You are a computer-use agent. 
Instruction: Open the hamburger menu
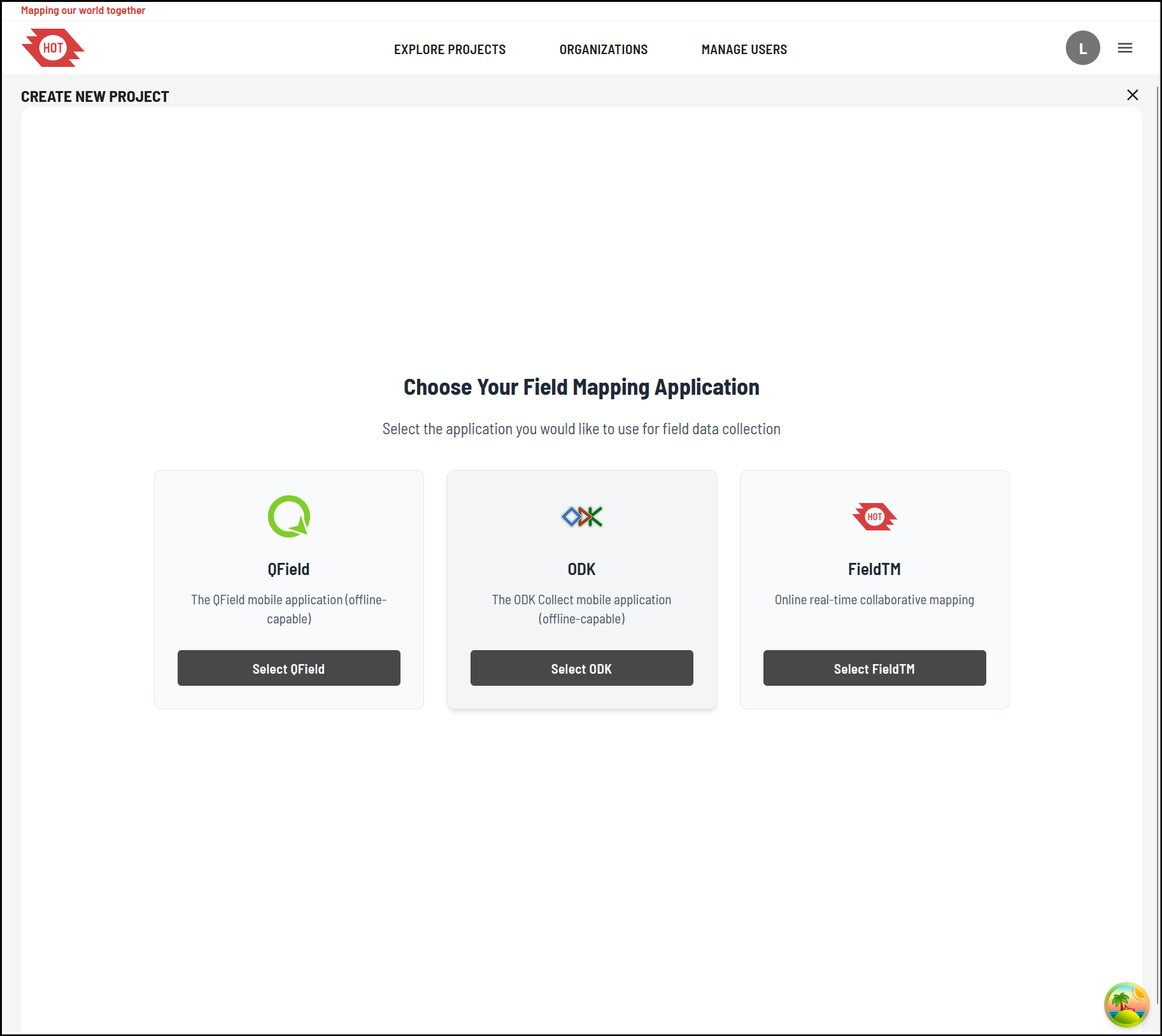click(x=1124, y=48)
